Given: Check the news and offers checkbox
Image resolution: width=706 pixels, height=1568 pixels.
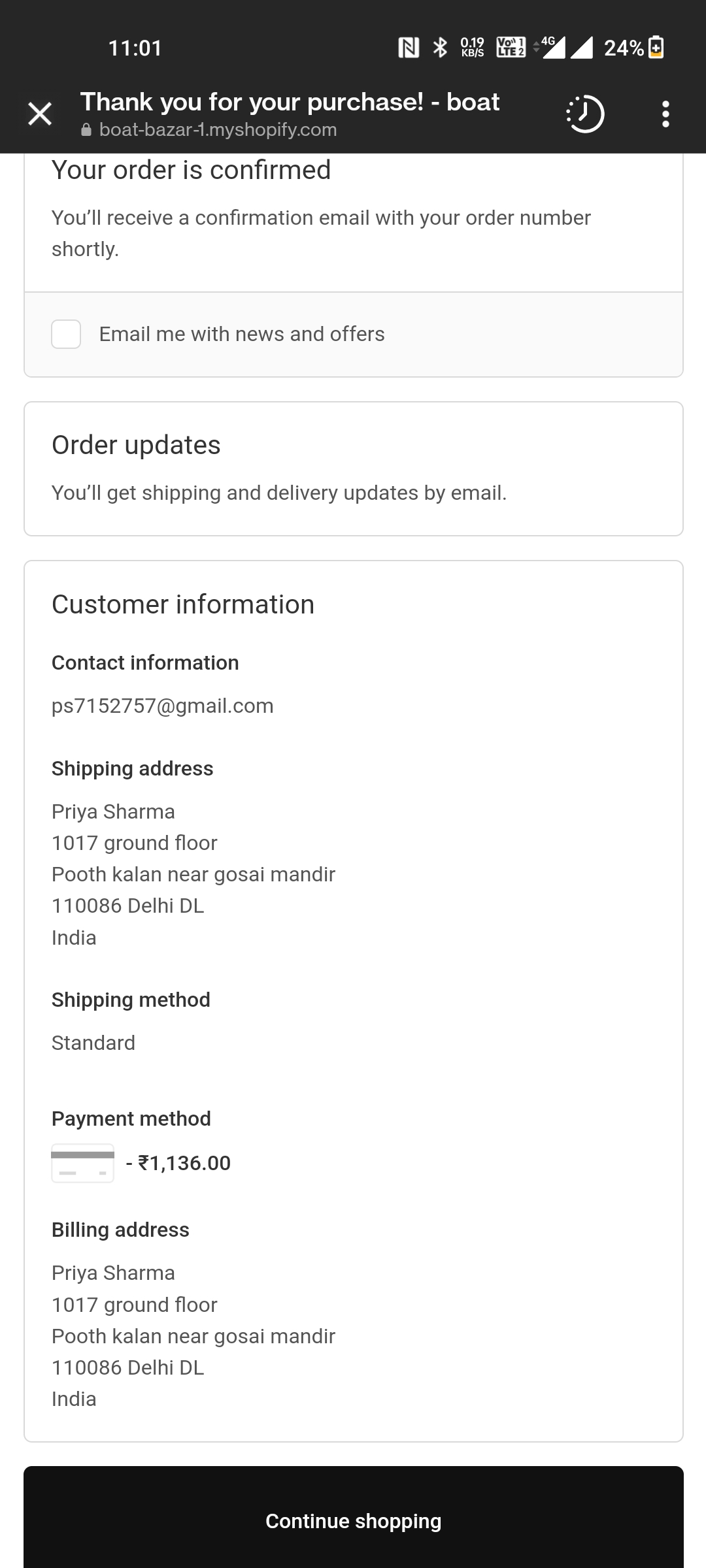Looking at the screenshot, I should tap(66, 334).
